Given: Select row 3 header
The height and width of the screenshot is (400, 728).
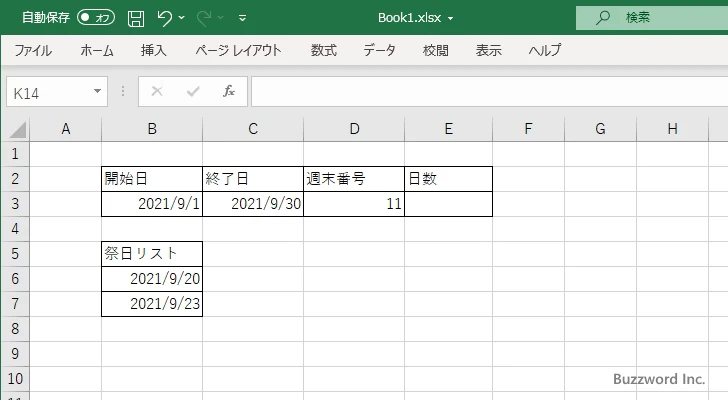Looking at the screenshot, I should (x=15, y=204).
